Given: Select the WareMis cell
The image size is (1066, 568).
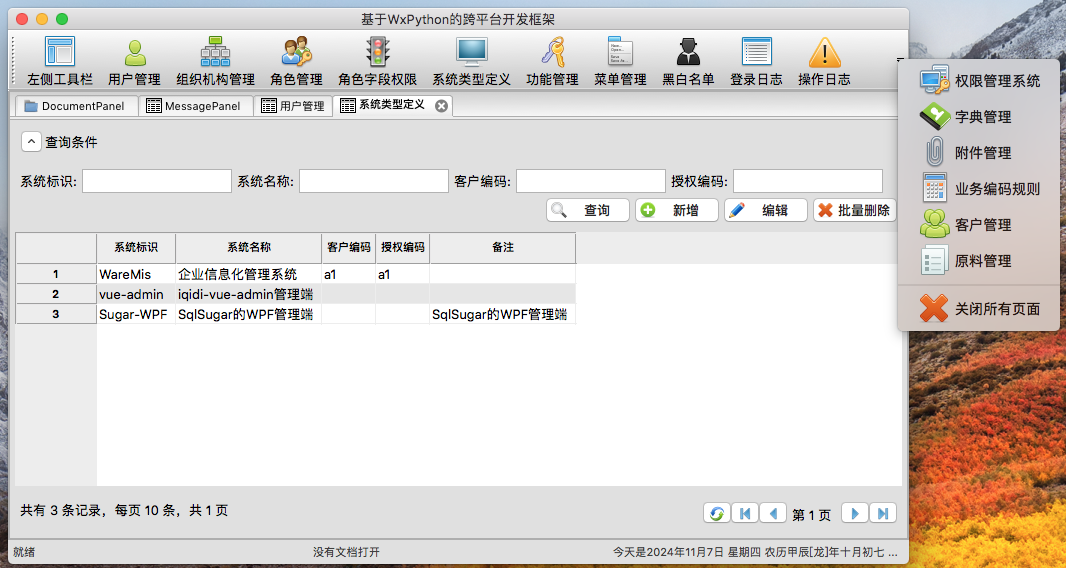Looking at the screenshot, I should (x=136, y=274).
